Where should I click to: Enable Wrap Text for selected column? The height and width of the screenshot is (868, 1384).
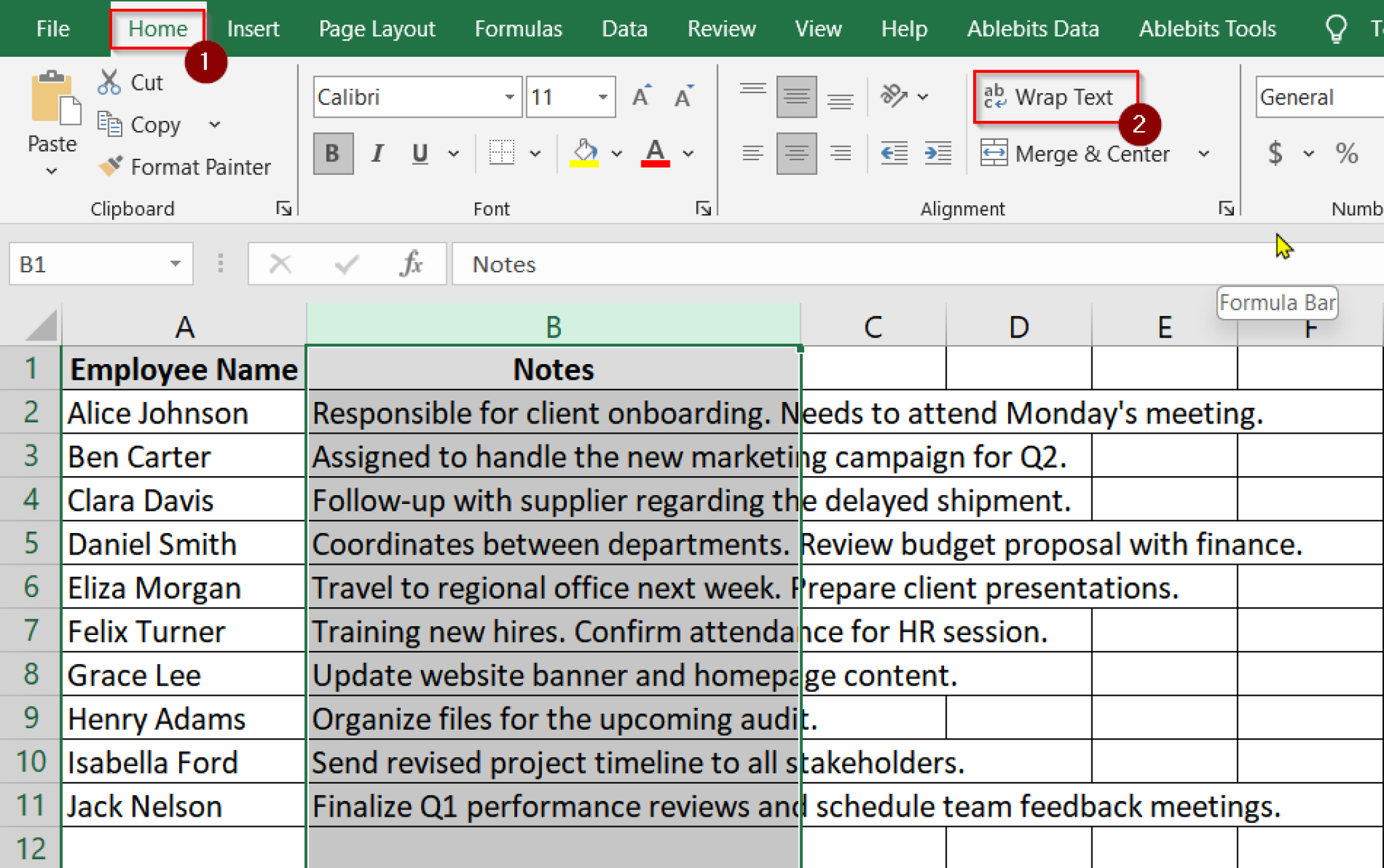coord(1054,97)
